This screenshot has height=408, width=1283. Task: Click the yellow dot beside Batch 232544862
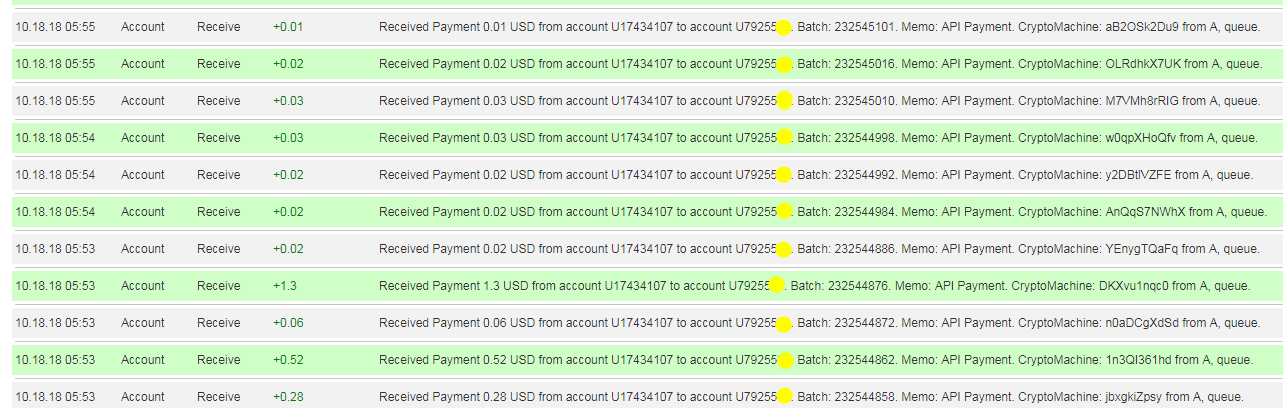coord(784,361)
